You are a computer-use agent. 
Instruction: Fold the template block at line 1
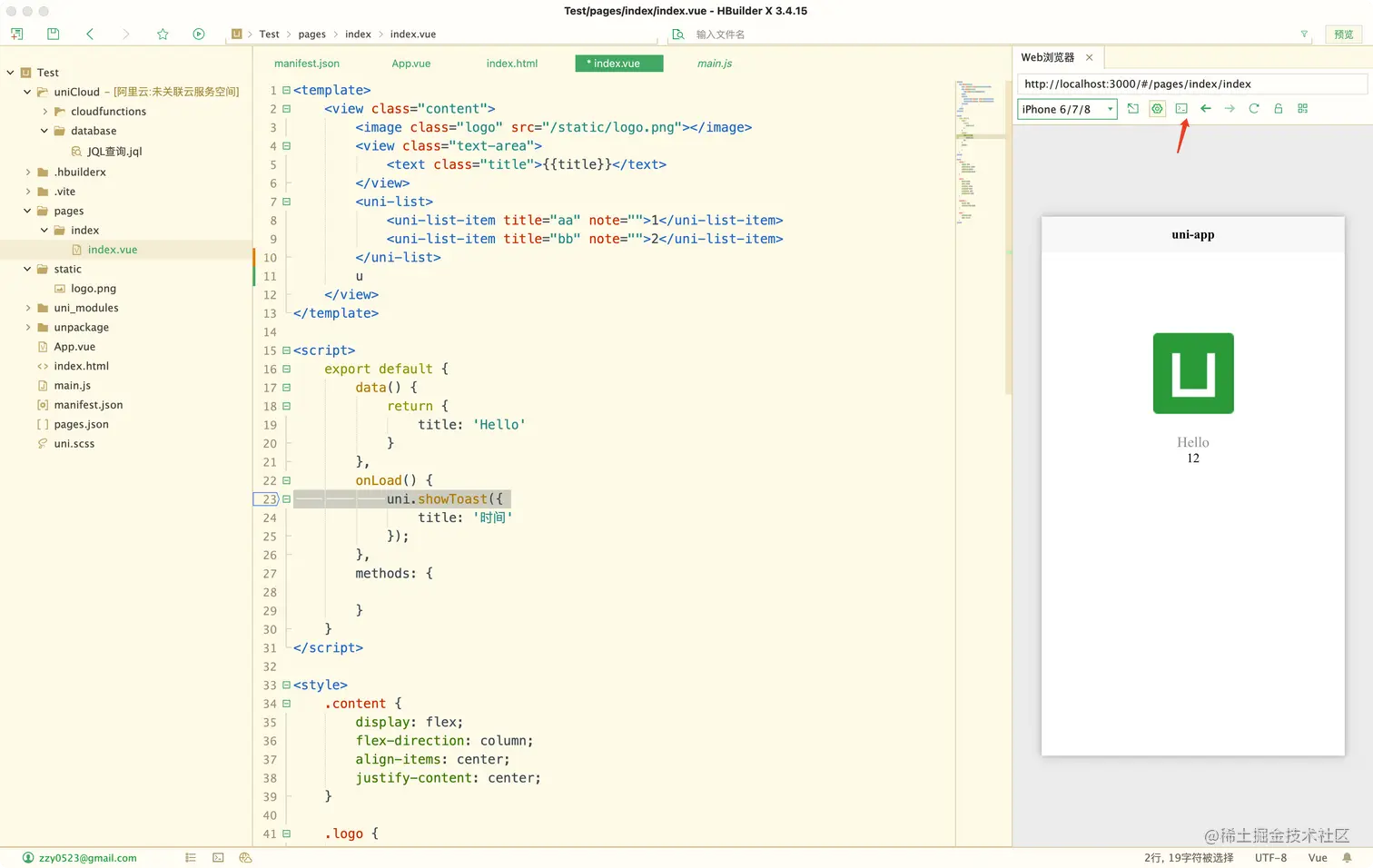click(286, 90)
